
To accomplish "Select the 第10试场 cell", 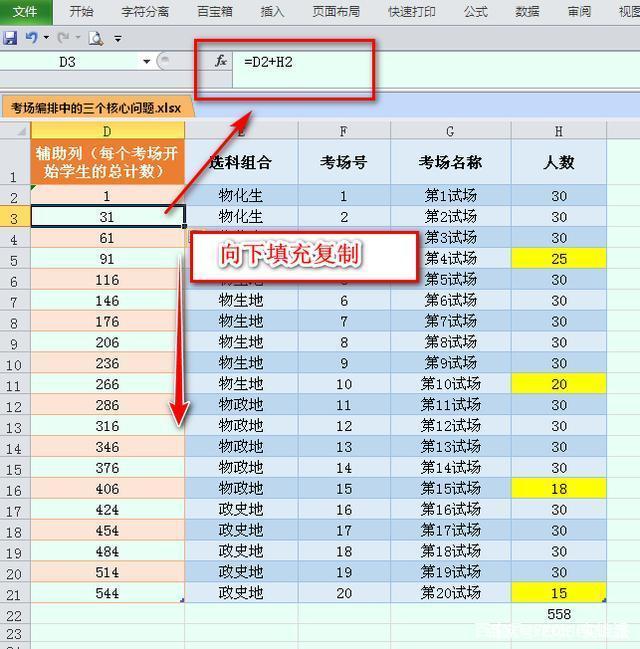I will coord(450,385).
